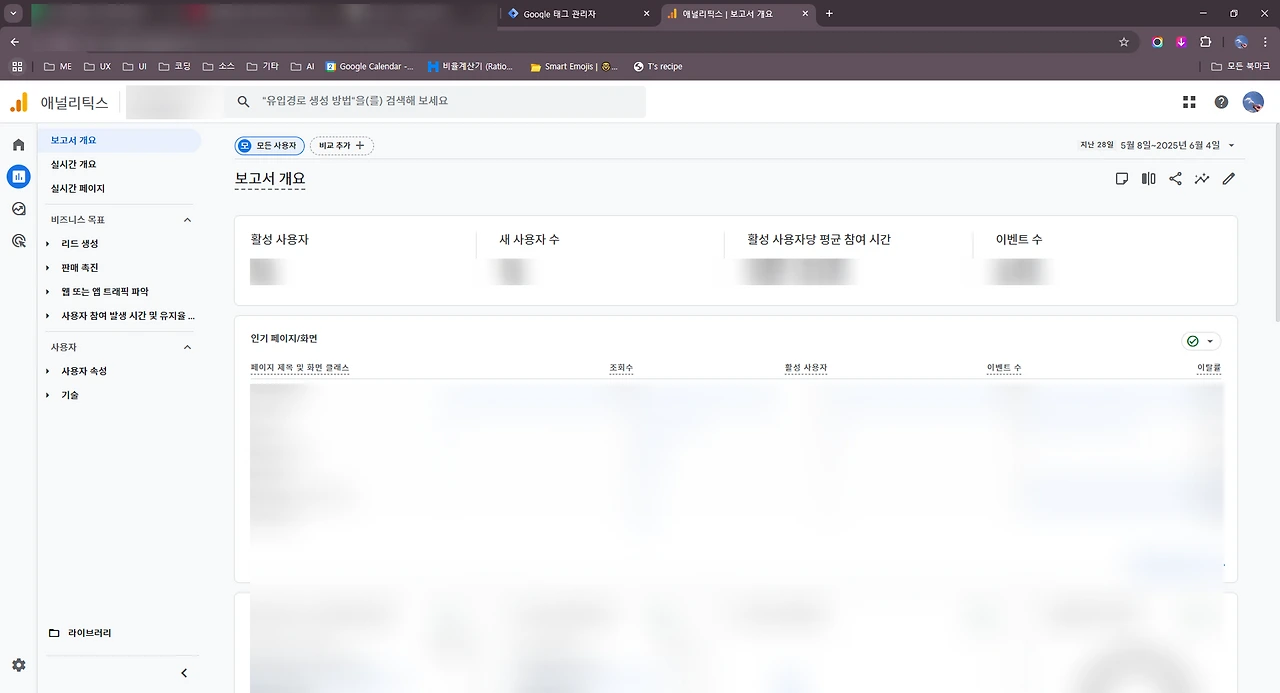
Task: Open the data quality checkmark dropdown
Action: click(x=1201, y=341)
